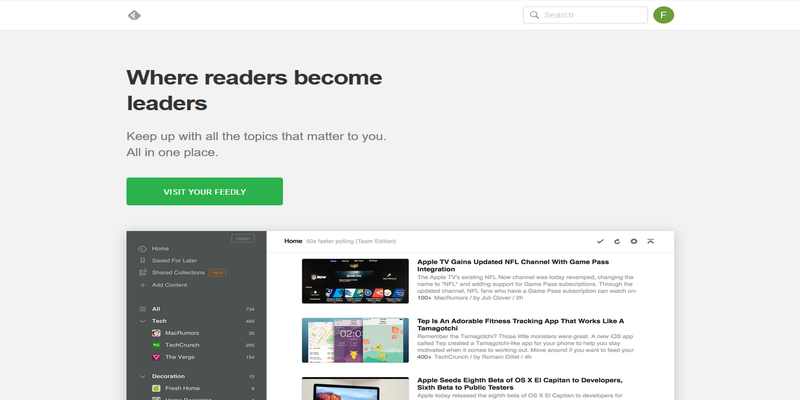Click the collapse-to-top arrow icon
The image size is (800, 400).
(651, 241)
